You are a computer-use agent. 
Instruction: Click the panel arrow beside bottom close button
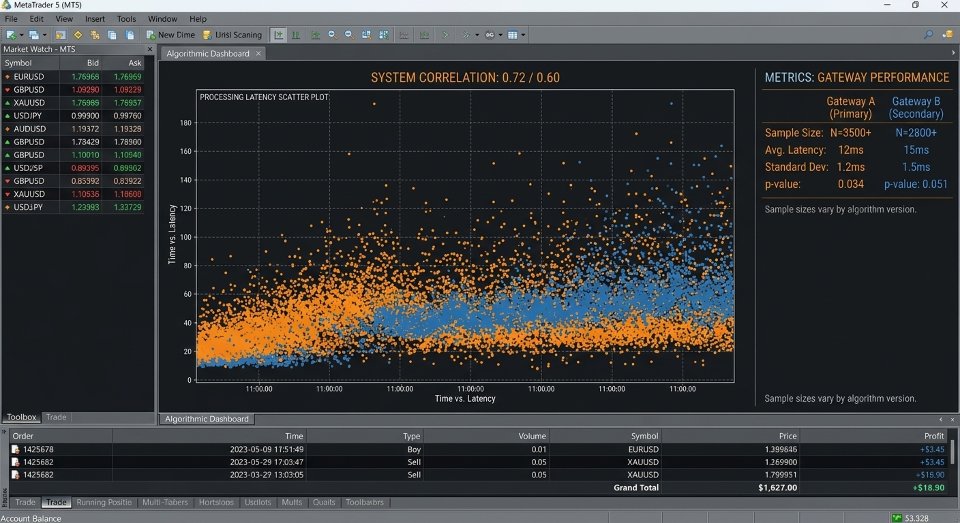940,420
